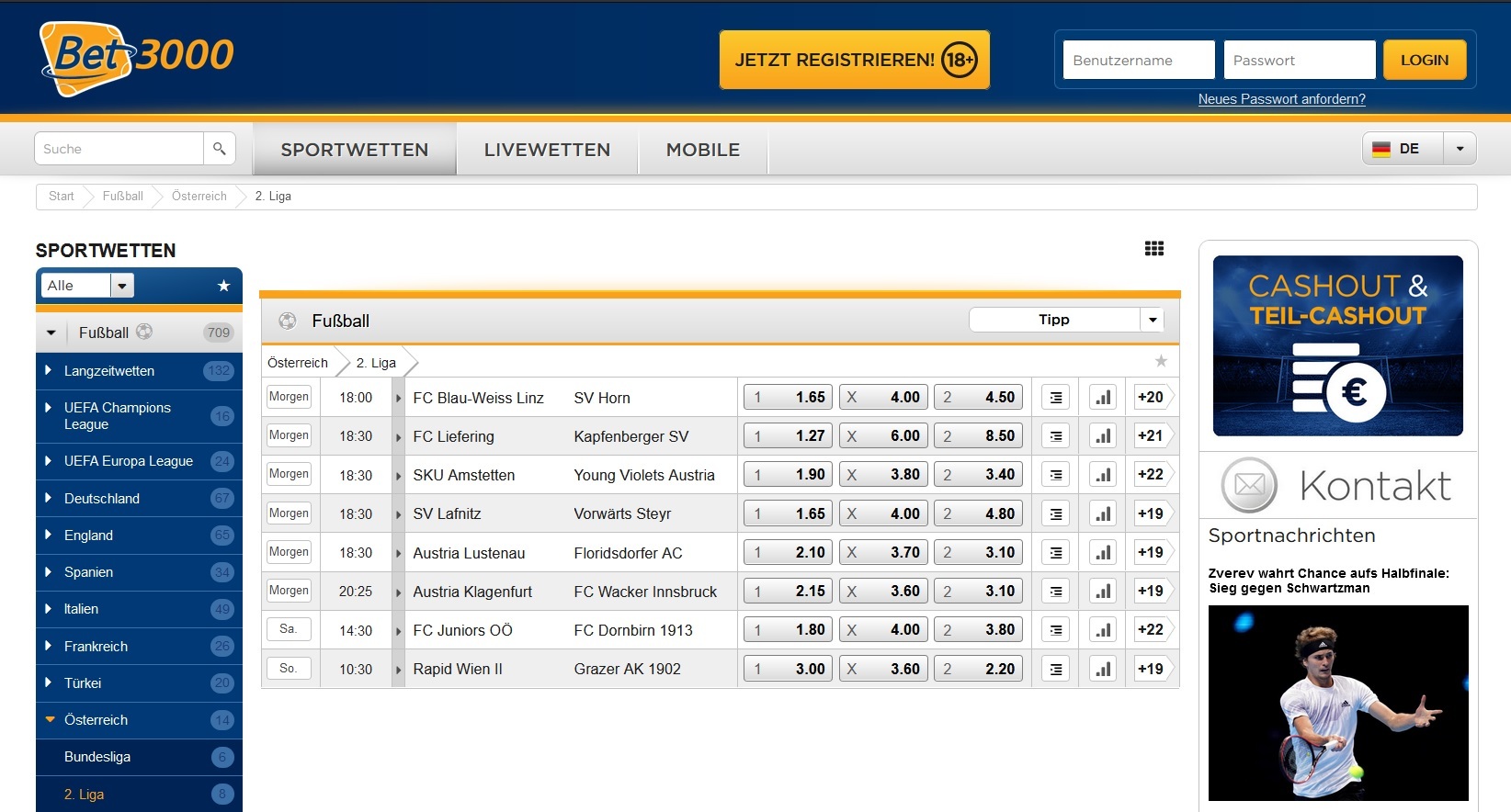Open table list icon for SKU Amstetten

coord(1055,475)
